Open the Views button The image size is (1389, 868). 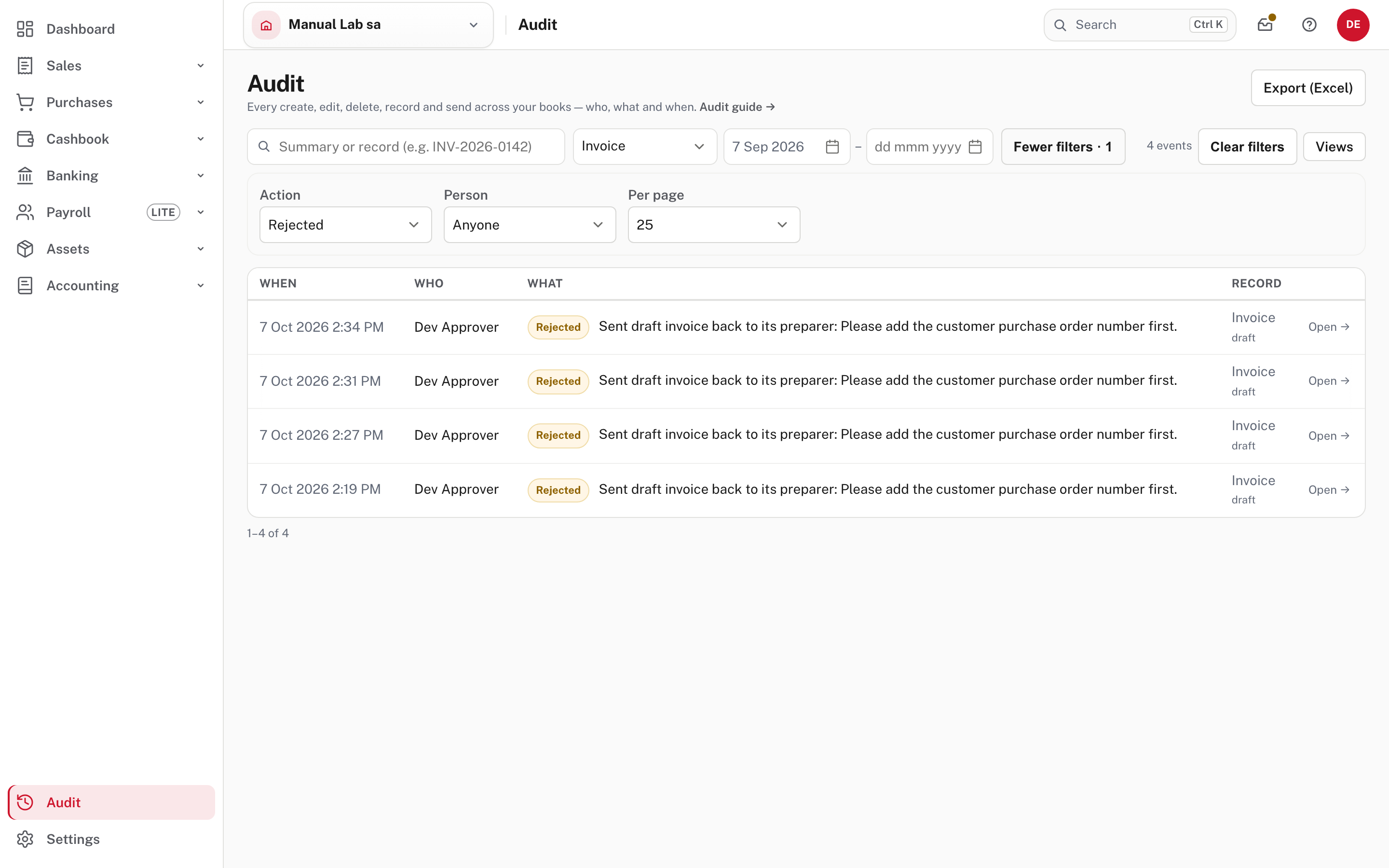click(x=1334, y=147)
